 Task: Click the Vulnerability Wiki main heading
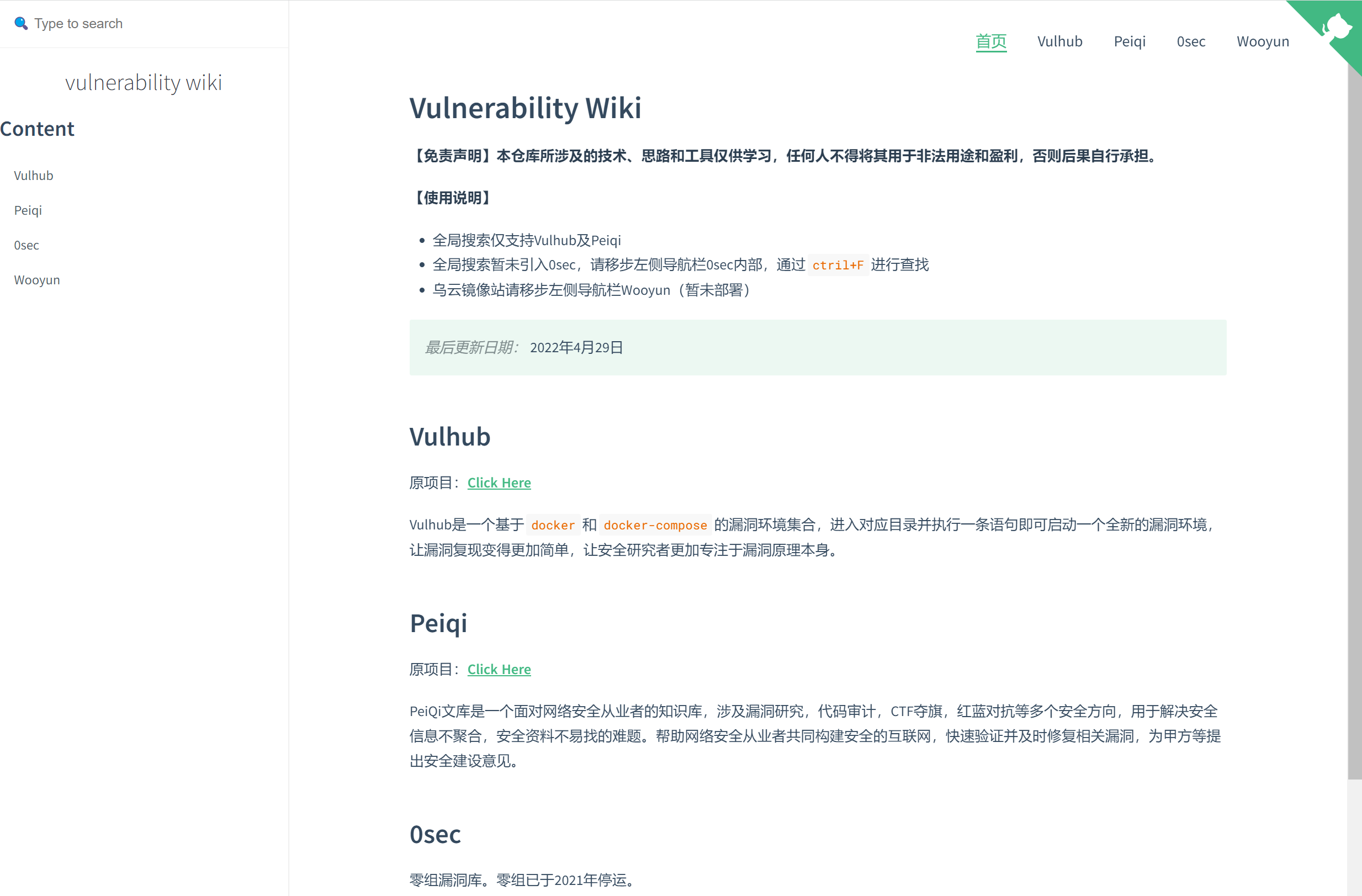point(525,108)
